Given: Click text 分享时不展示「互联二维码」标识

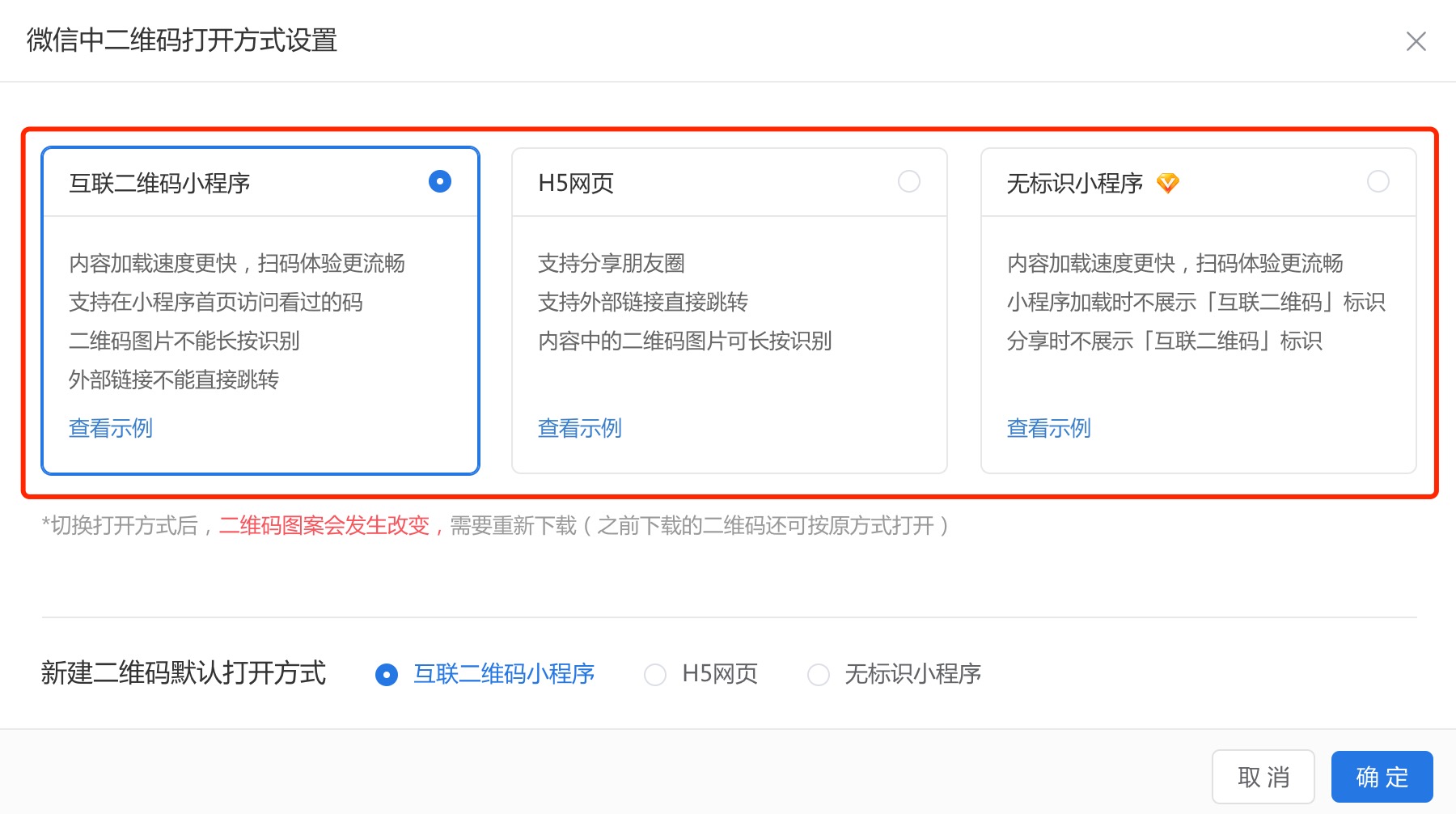Looking at the screenshot, I should [x=1165, y=341].
